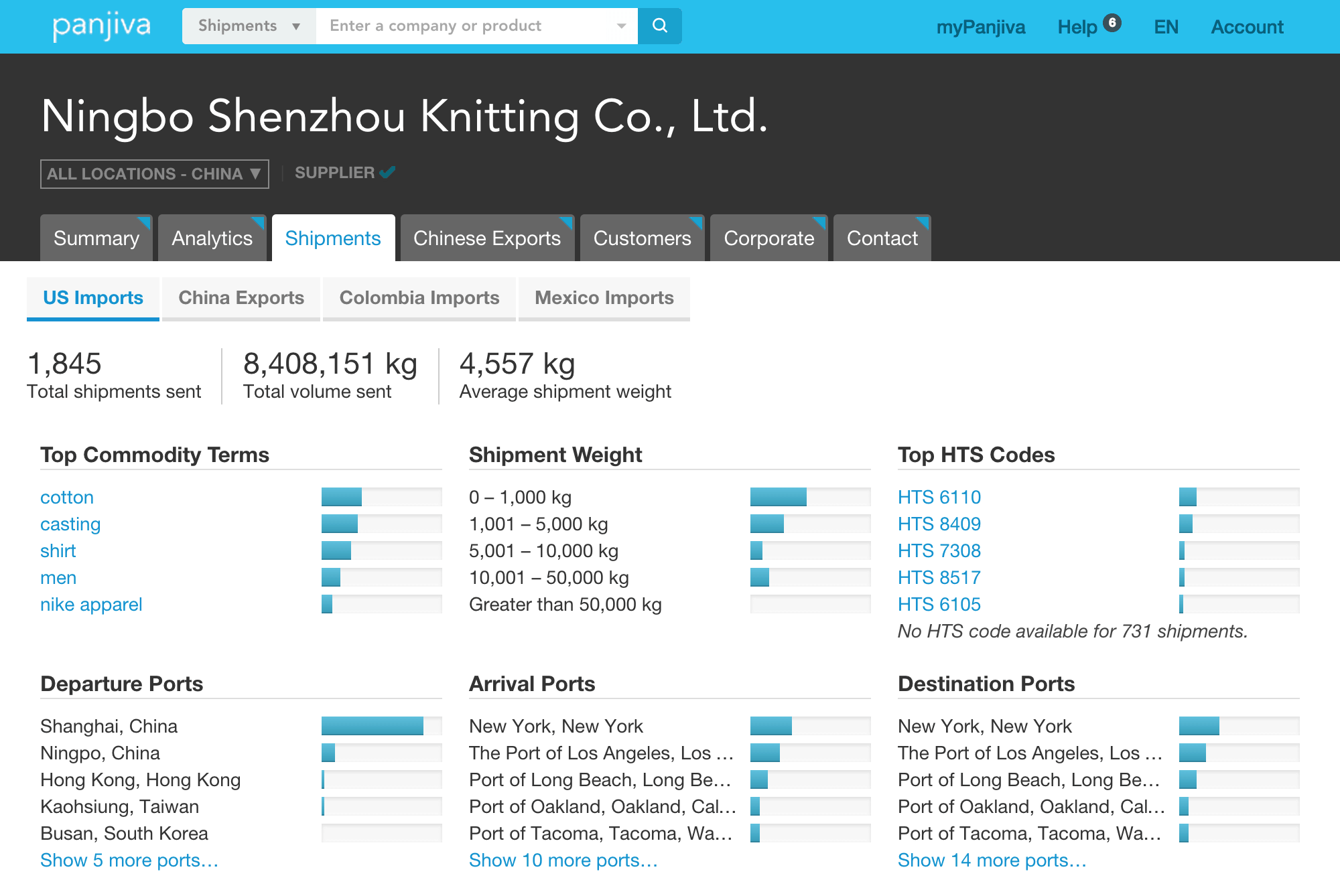Screen dimensions: 1340x896
Task: Click the cotton commodity term
Action: click(x=67, y=497)
